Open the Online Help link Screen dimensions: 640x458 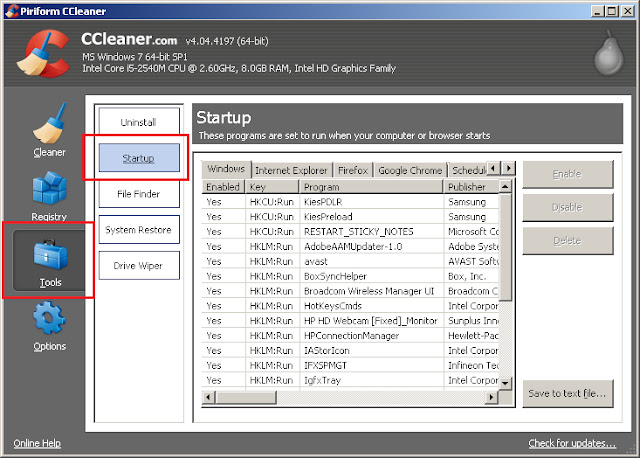pos(37,443)
